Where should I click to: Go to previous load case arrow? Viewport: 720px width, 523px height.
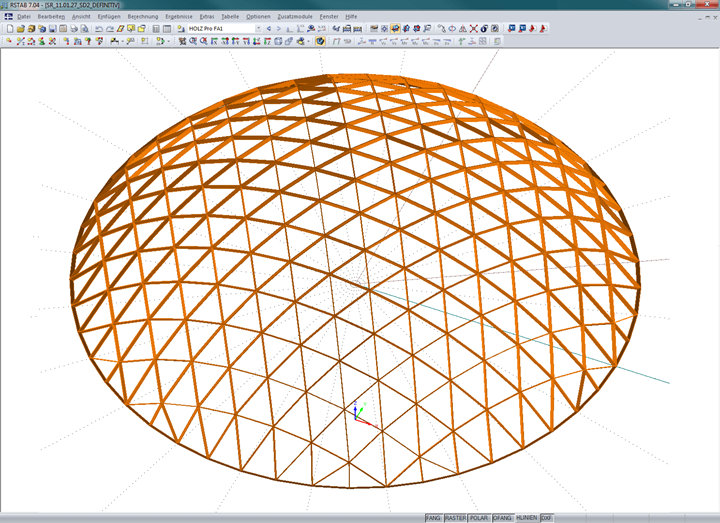pos(269,28)
